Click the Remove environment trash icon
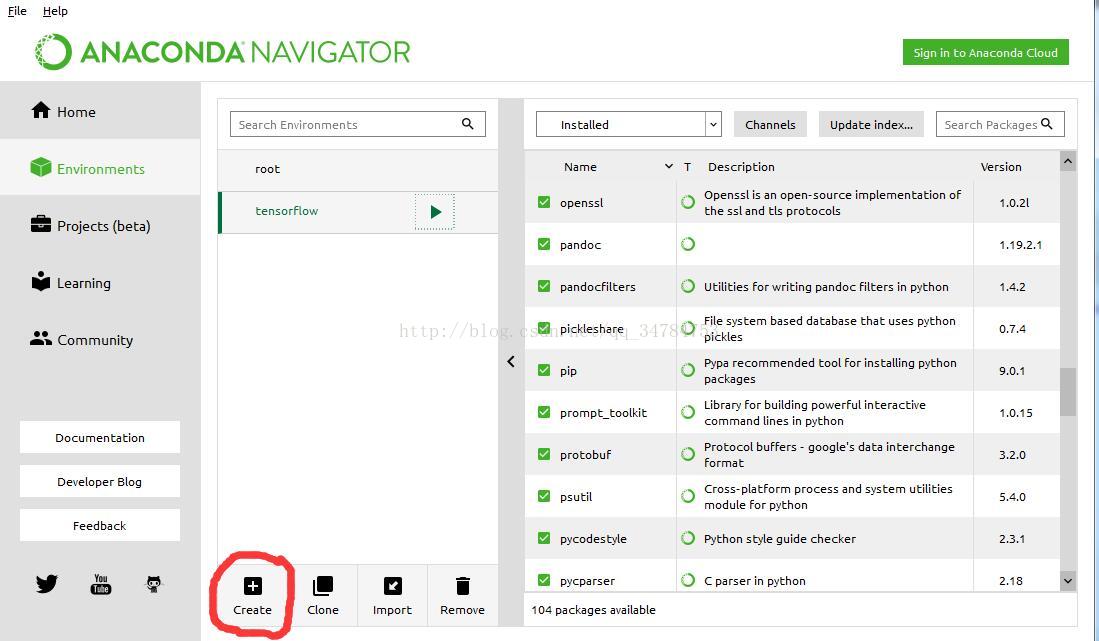Image resolution: width=1099 pixels, height=641 pixels. 463,586
